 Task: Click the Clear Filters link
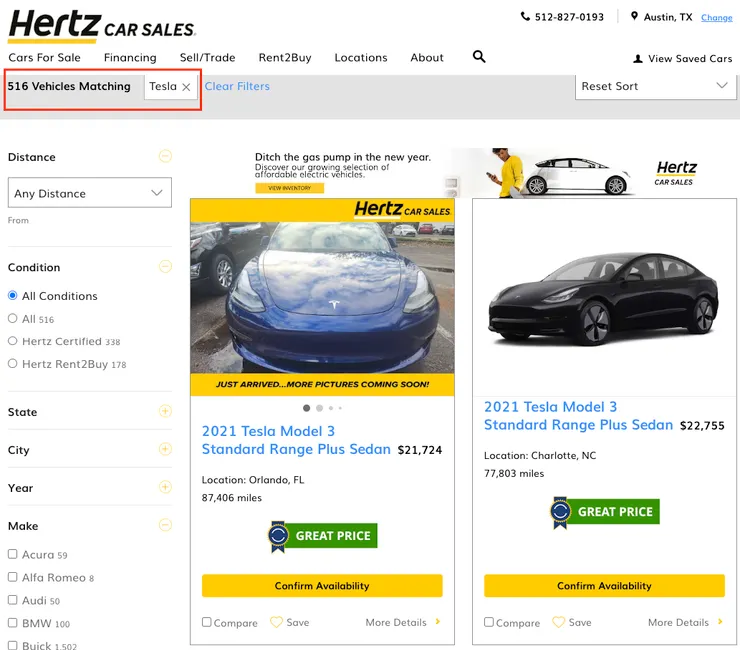pyautogui.click(x=237, y=86)
